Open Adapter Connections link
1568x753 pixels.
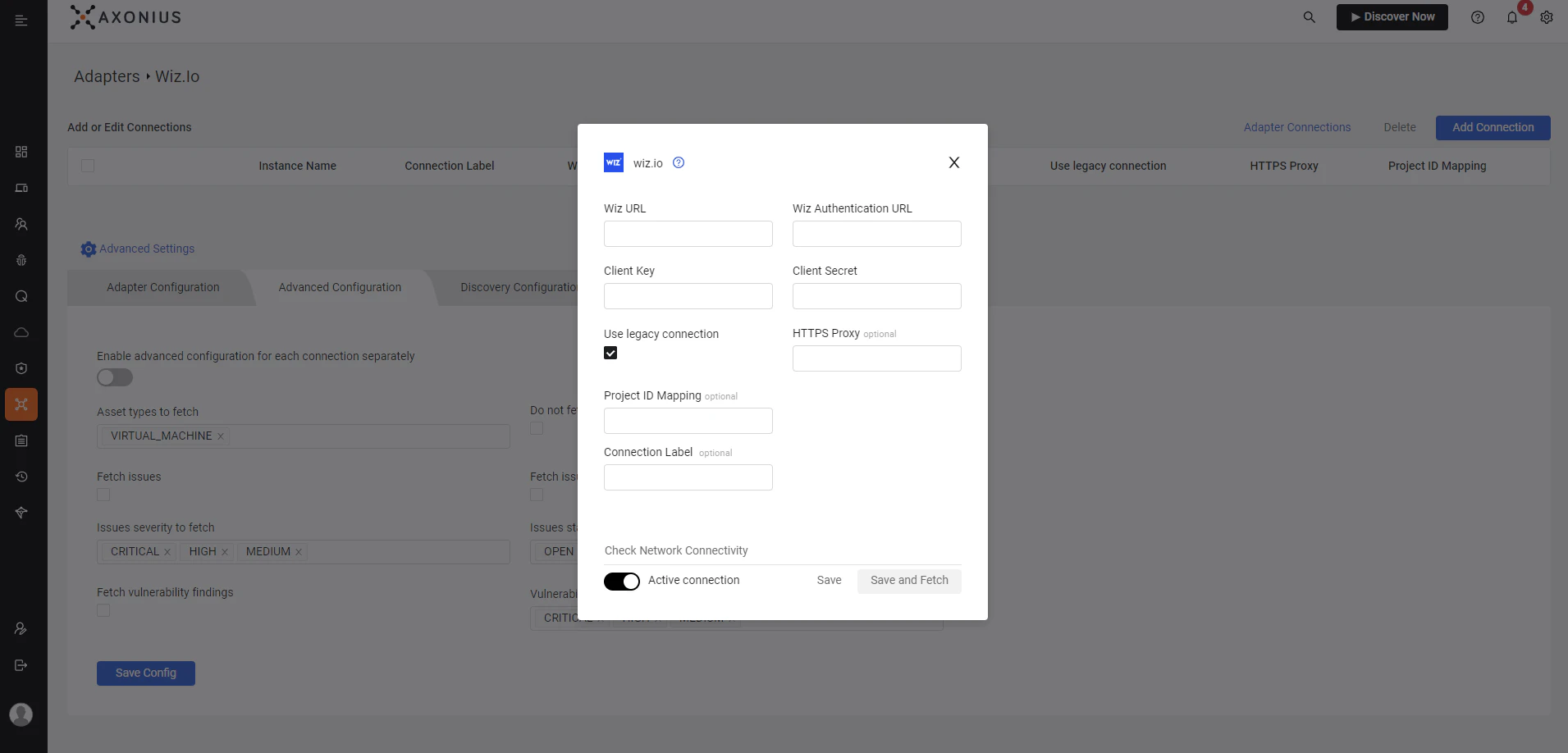pos(1297,127)
